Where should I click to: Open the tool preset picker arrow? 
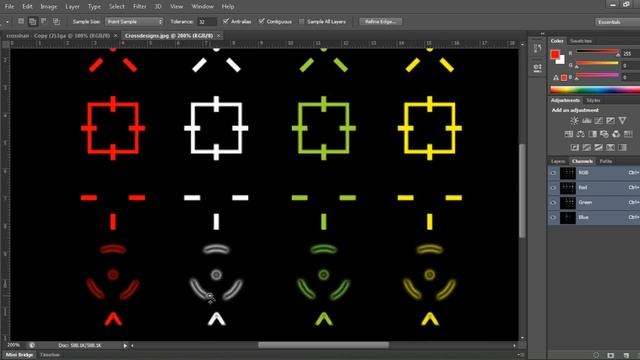click(x=7, y=21)
